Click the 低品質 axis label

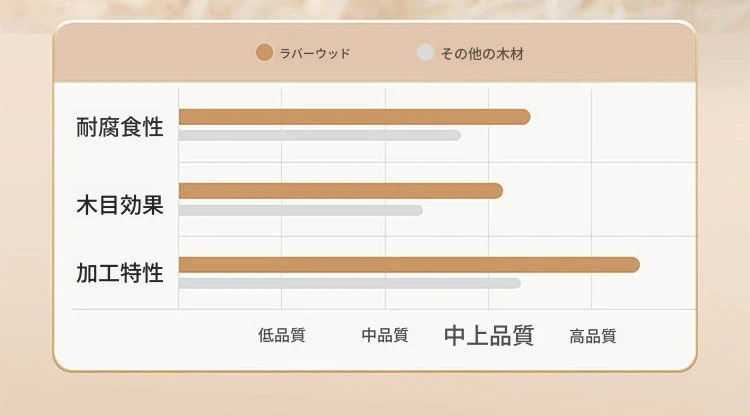pos(282,335)
